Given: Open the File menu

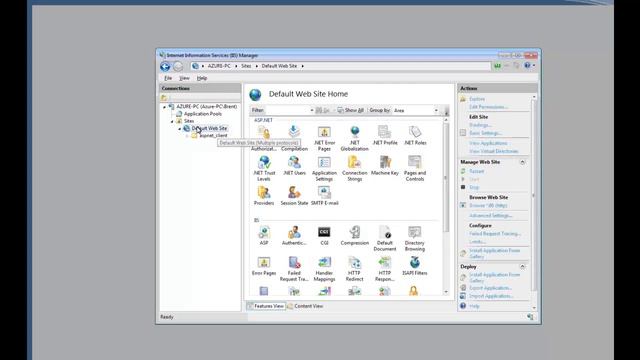Looking at the screenshot, I should [x=168, y=78].
